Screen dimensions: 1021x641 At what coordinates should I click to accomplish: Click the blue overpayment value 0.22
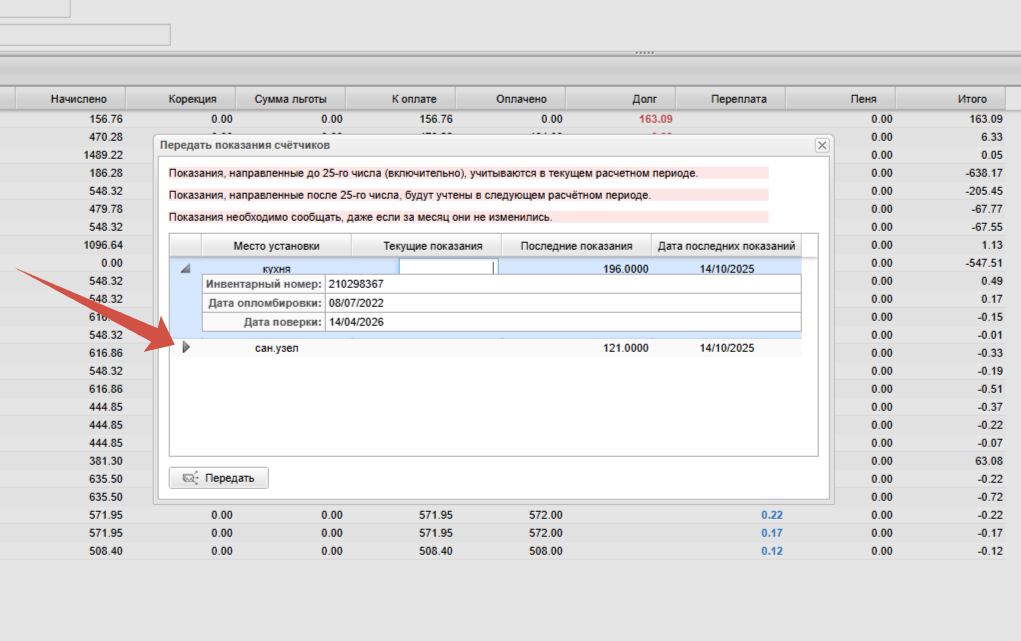[771, 515]
